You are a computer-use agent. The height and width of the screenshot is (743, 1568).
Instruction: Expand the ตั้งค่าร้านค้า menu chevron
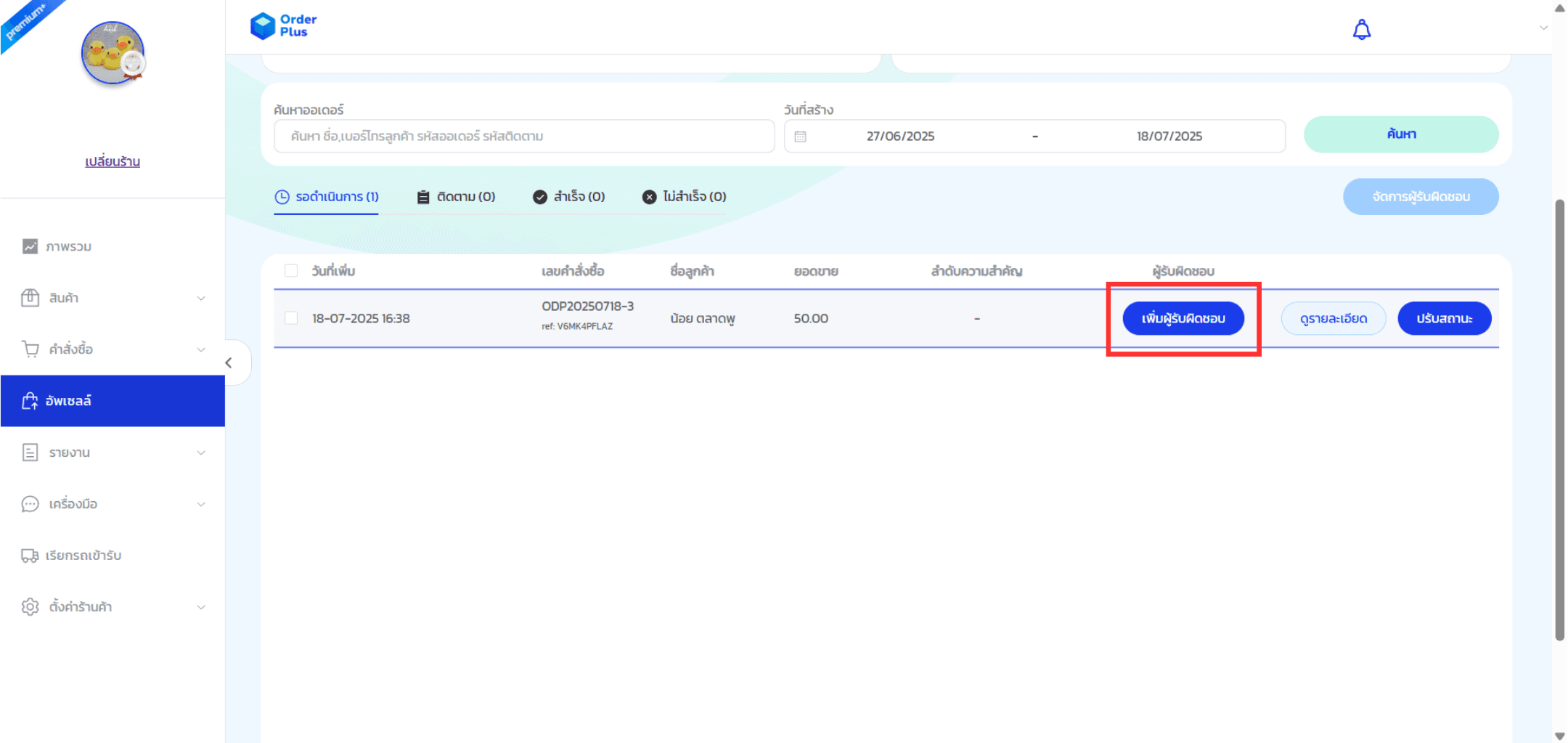[x=201, y=607]
